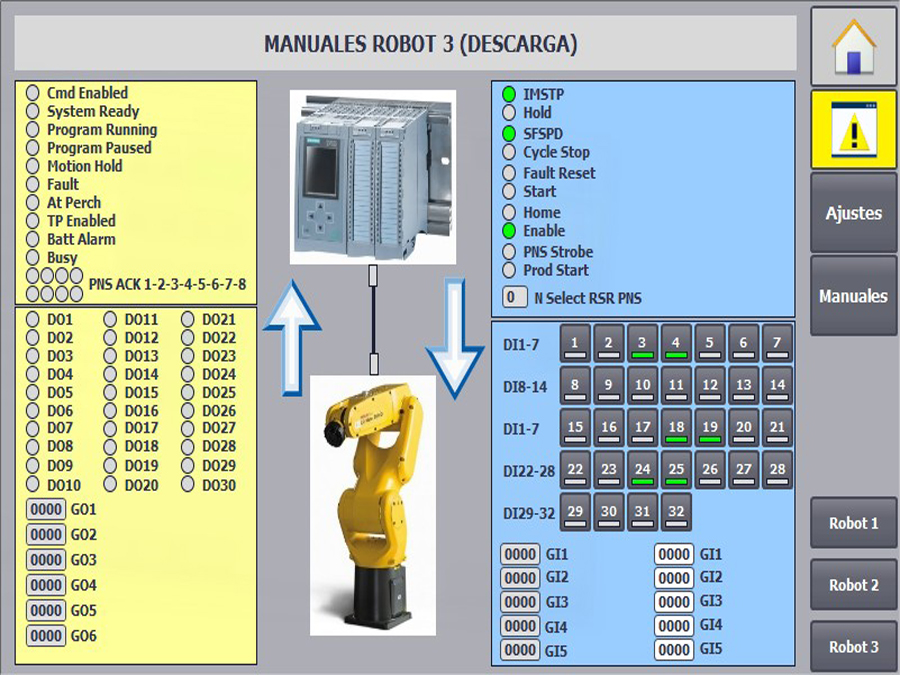Image resolution: width=900 pixels, height=675 pixels.
Task: Switch to the Manuales page
Action: click(x=853, y=296)
